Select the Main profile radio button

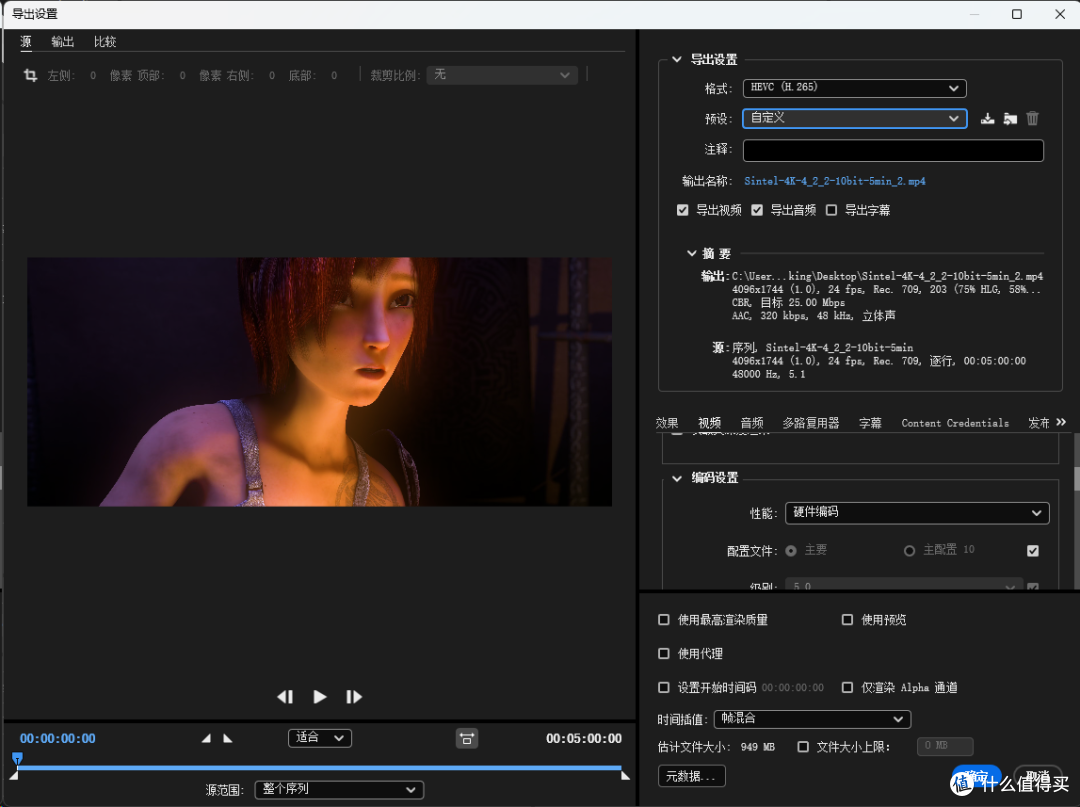pos(791,551)
